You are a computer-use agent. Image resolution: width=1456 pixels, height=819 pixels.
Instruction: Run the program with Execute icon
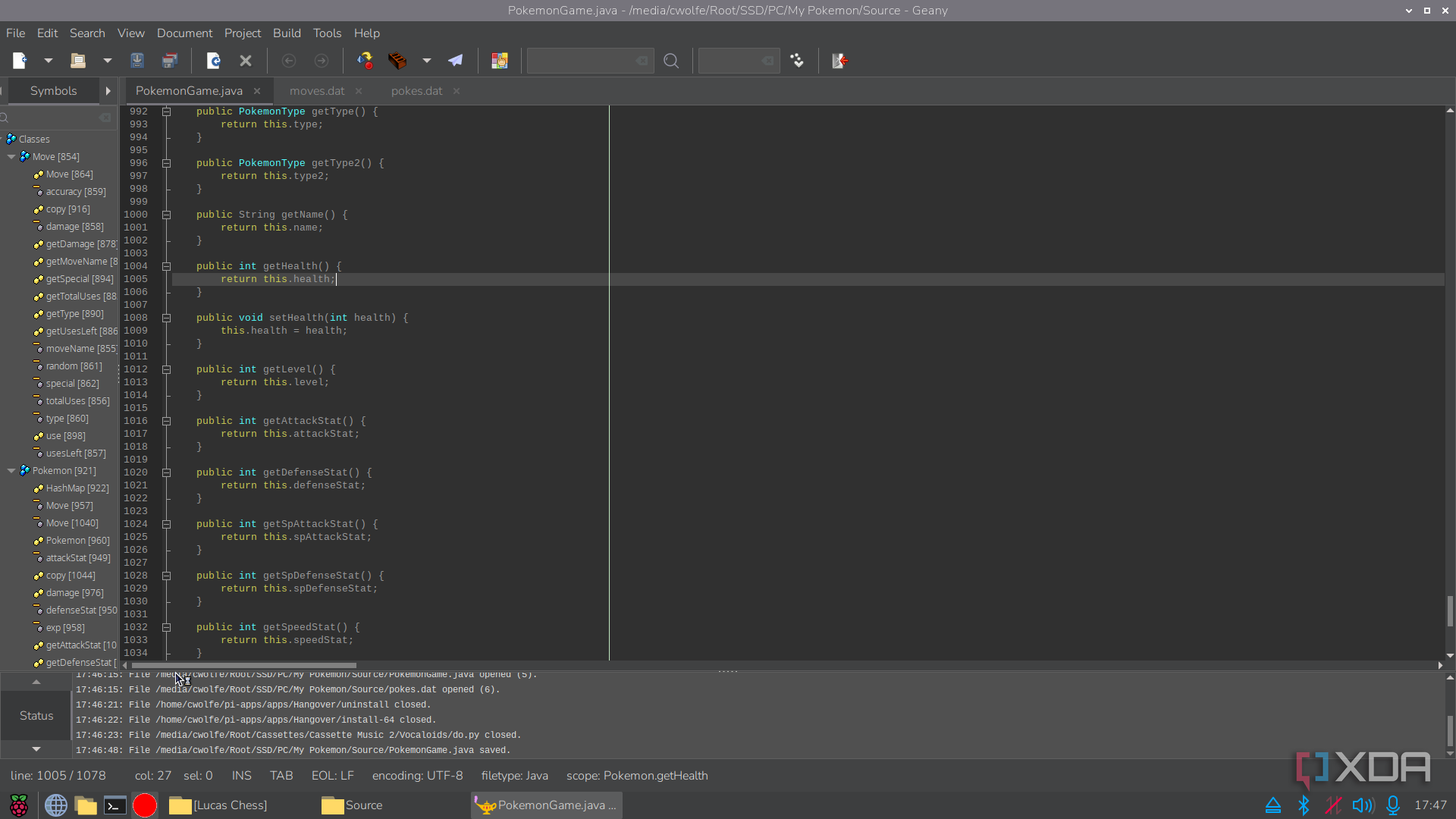click(x=455, y=61)
